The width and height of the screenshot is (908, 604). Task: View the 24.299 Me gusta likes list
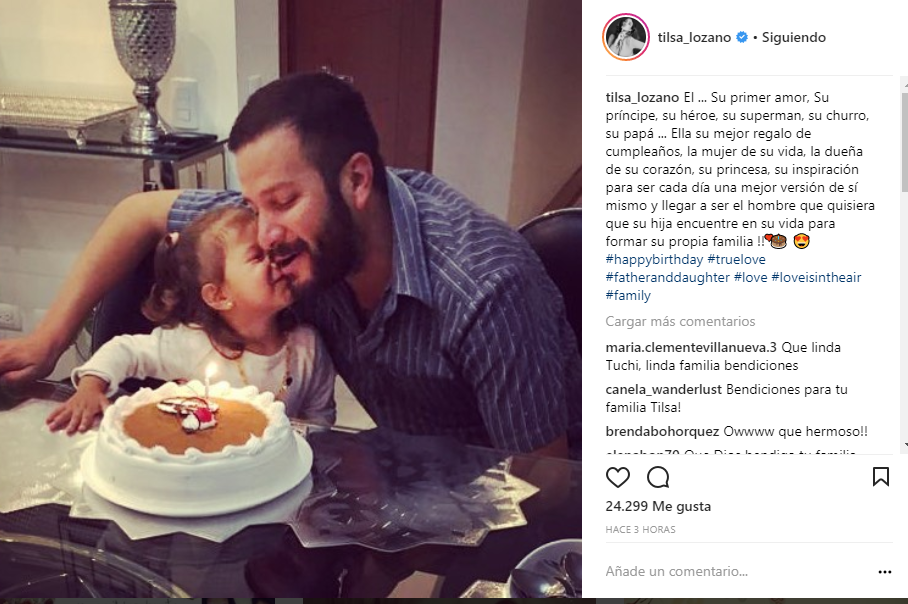tap(658, 506)
